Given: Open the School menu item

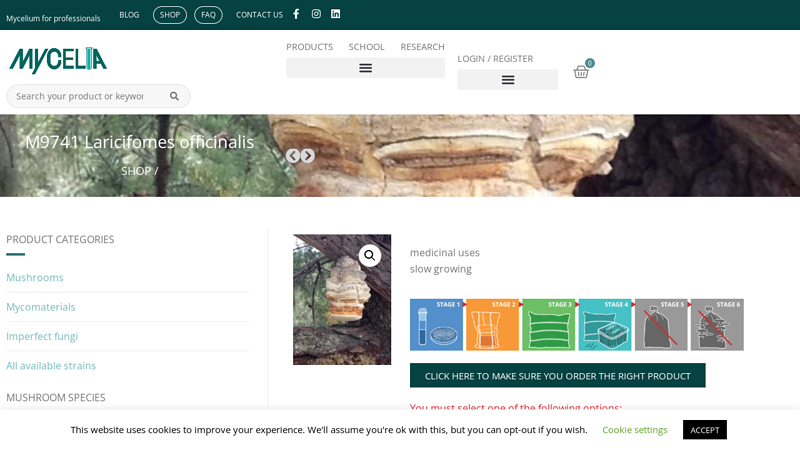Looking at the screenshot, I should (366, 46).
